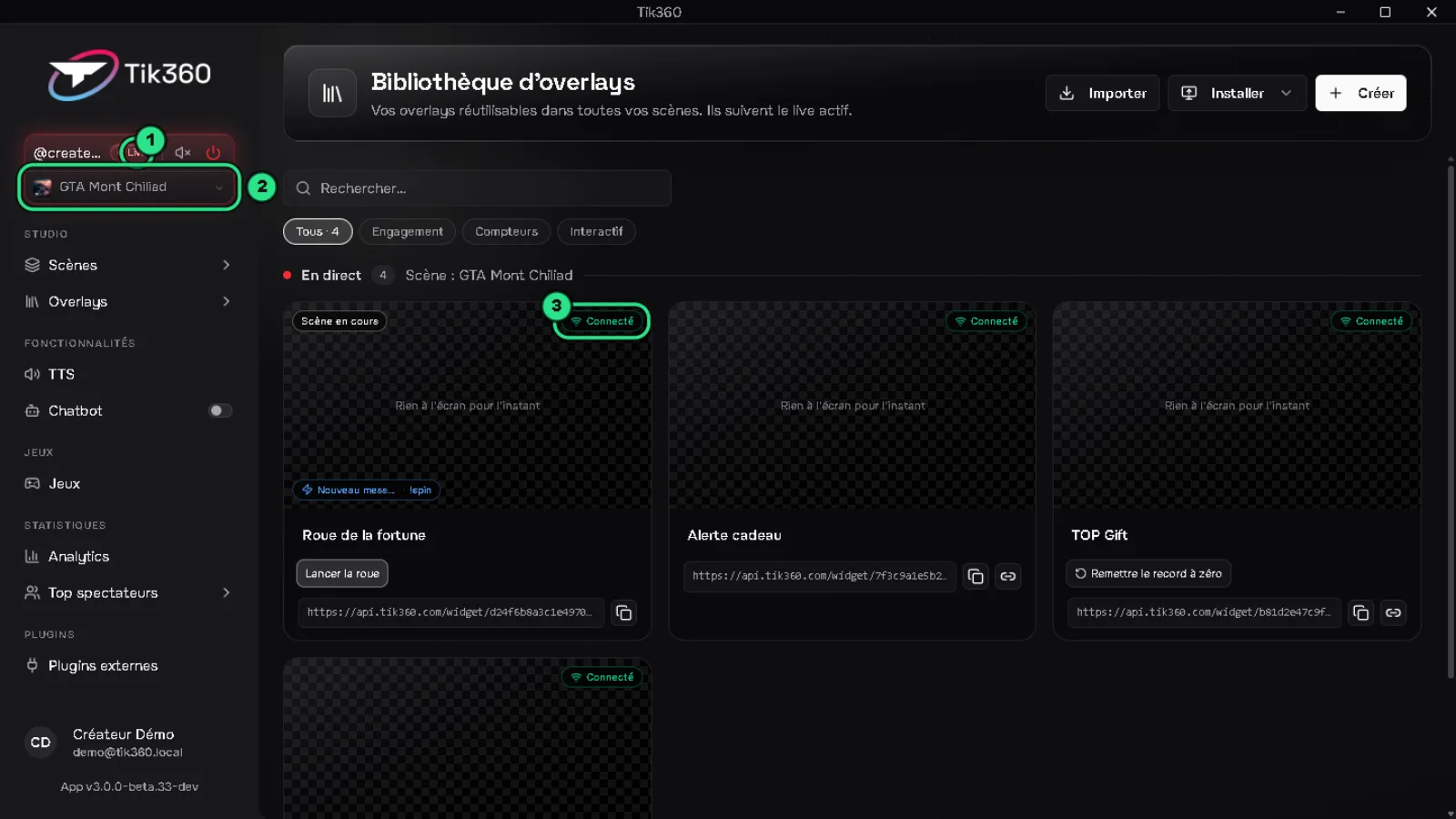Click the Nouveau mess... !spin trigger chip

coord(366,490)
